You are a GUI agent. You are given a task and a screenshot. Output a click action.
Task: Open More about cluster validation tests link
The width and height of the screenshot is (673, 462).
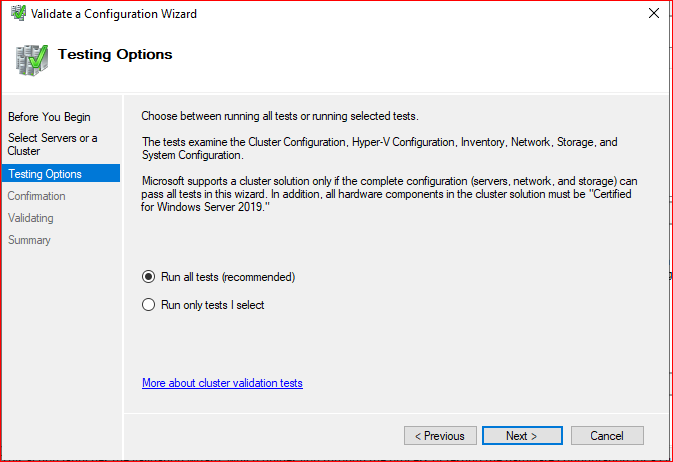222,383
